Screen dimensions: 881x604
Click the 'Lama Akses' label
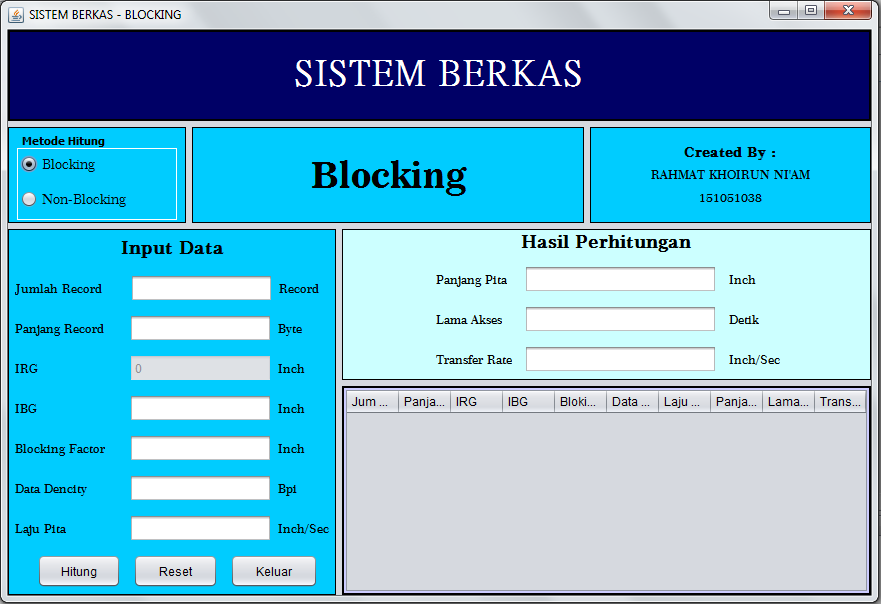[469, 320]
